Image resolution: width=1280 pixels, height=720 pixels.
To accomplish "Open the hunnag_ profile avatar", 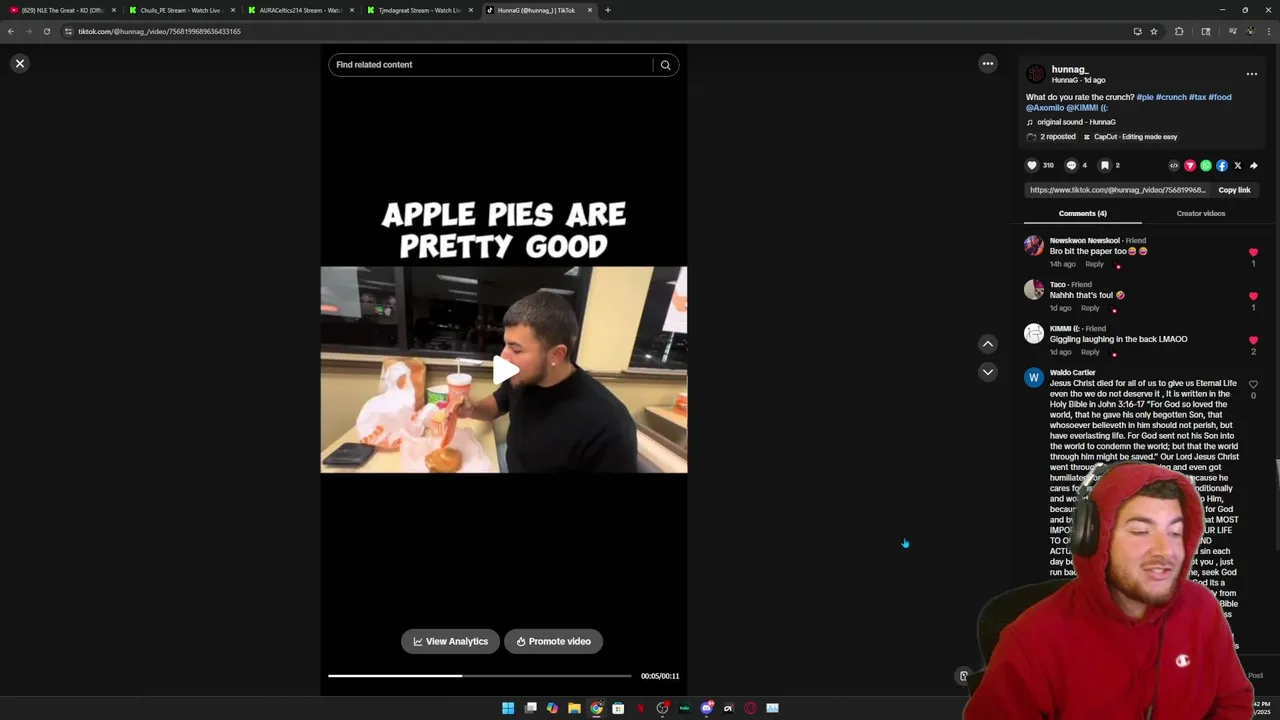I will pyautogui.click(x=1036, y=74).
